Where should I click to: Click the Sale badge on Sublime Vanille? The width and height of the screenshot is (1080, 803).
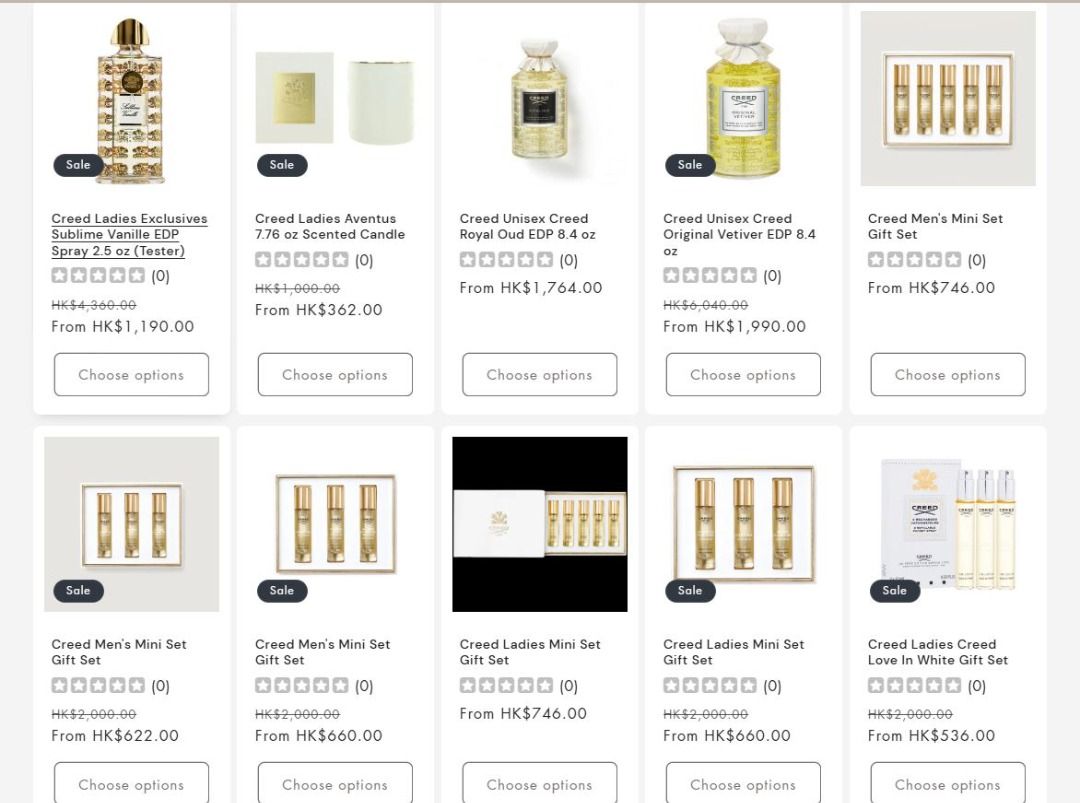click(79, 165)
